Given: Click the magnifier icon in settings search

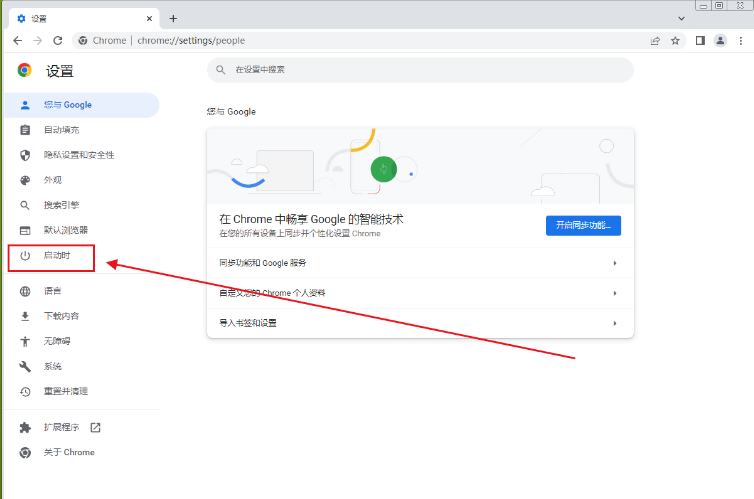Looking at the screenshot, I should pos(220,70).
